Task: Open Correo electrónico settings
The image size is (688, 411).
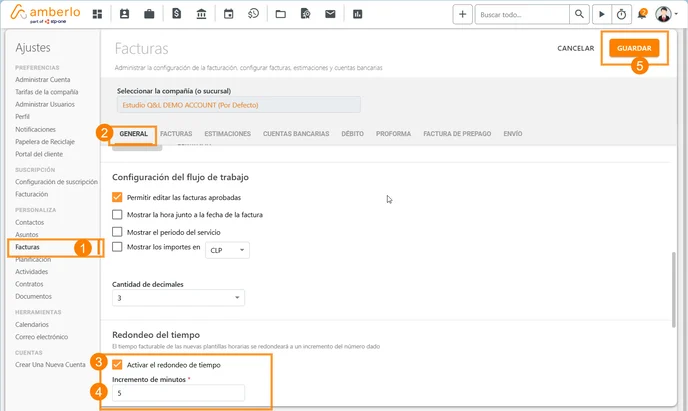Action: (42, 336)
